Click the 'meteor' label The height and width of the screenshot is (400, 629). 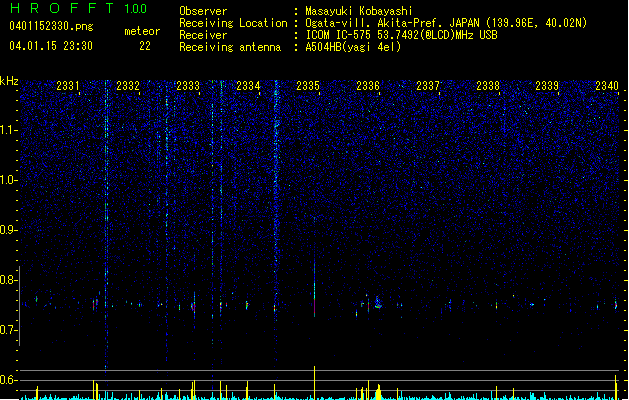142,31
